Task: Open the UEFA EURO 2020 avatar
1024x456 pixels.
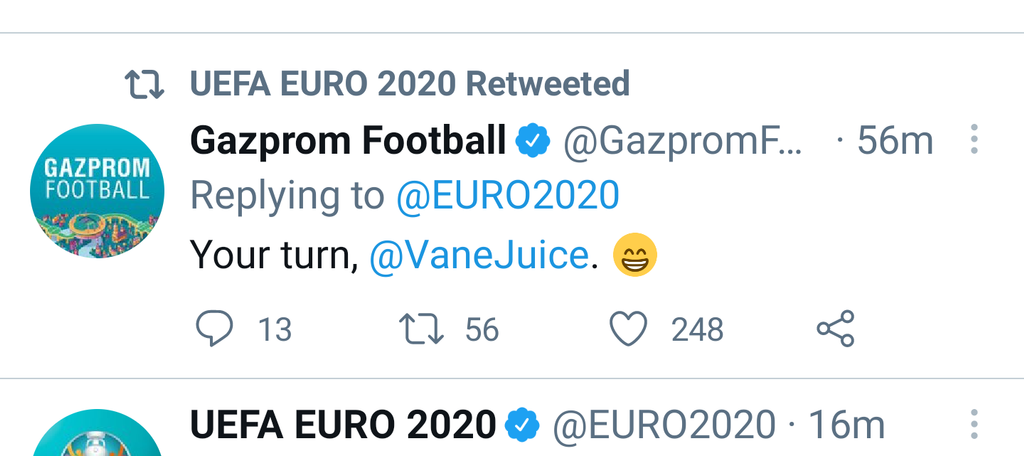Action: click(x=97, y=436)
